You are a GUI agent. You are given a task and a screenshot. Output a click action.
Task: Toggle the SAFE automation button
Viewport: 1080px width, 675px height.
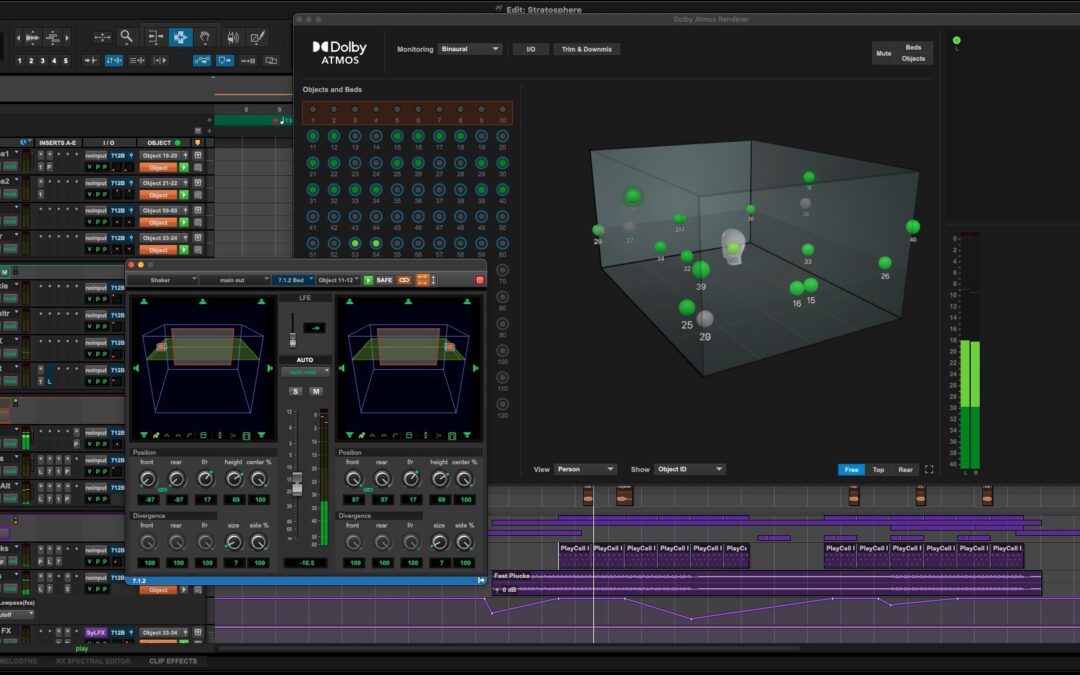click(384, 280)
